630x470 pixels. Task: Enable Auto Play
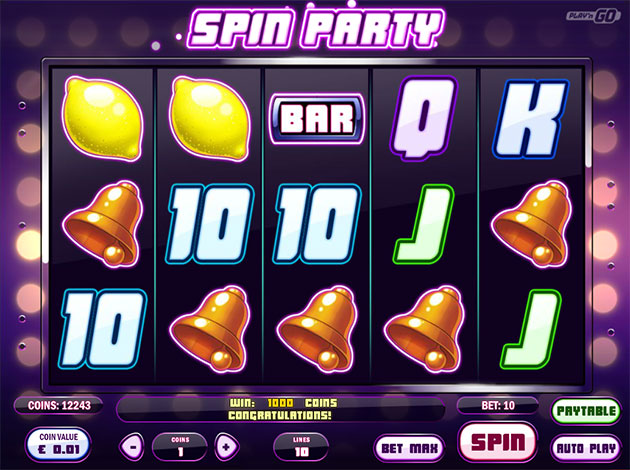[x=586, y=448]
